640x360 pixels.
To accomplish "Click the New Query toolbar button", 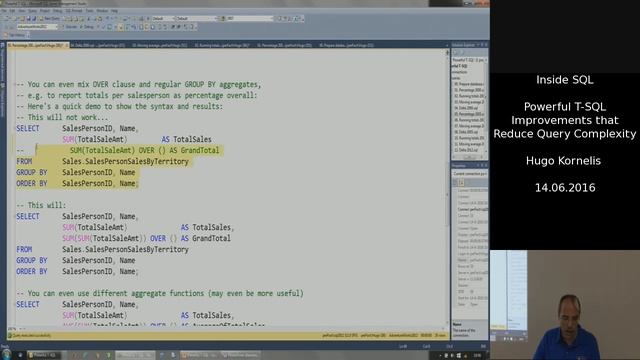I will pyautogui.click(x=49, y=18).
